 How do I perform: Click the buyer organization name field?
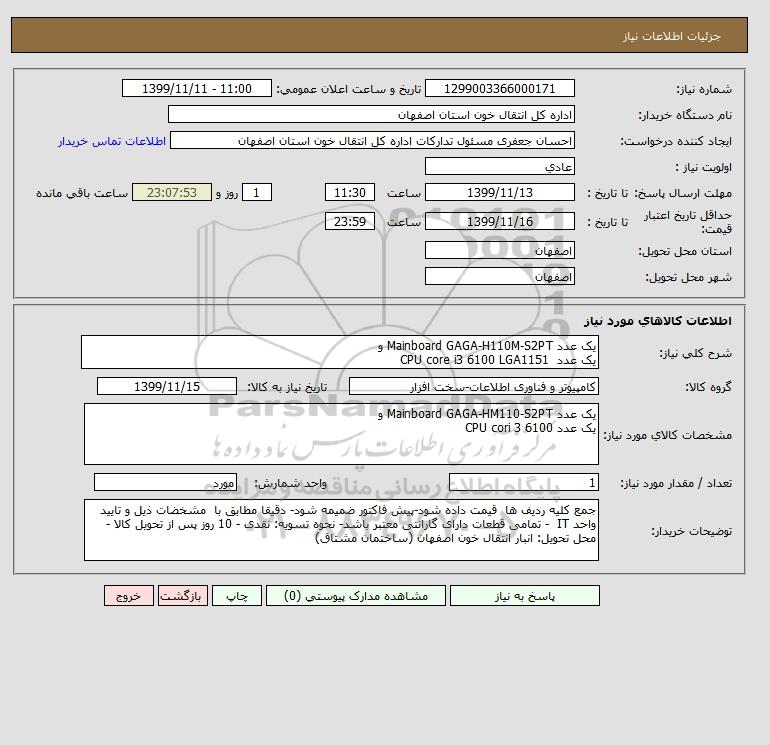pyautogui.click(x=371, y=114)
